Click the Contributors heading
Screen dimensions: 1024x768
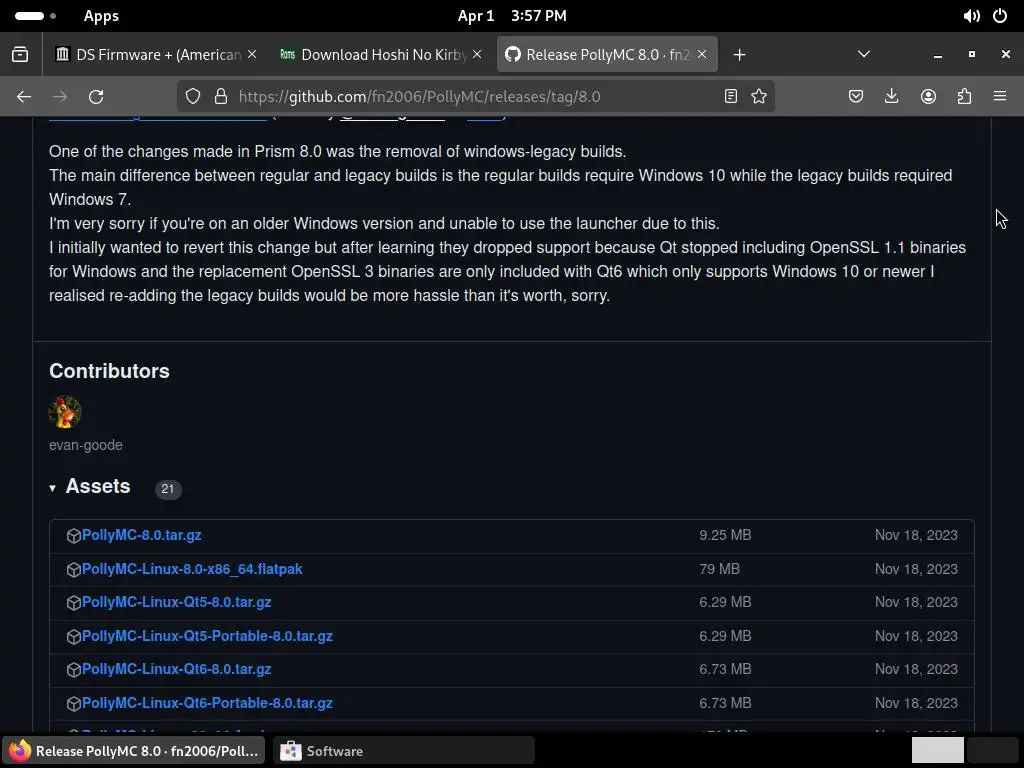[x=109, y=371]
